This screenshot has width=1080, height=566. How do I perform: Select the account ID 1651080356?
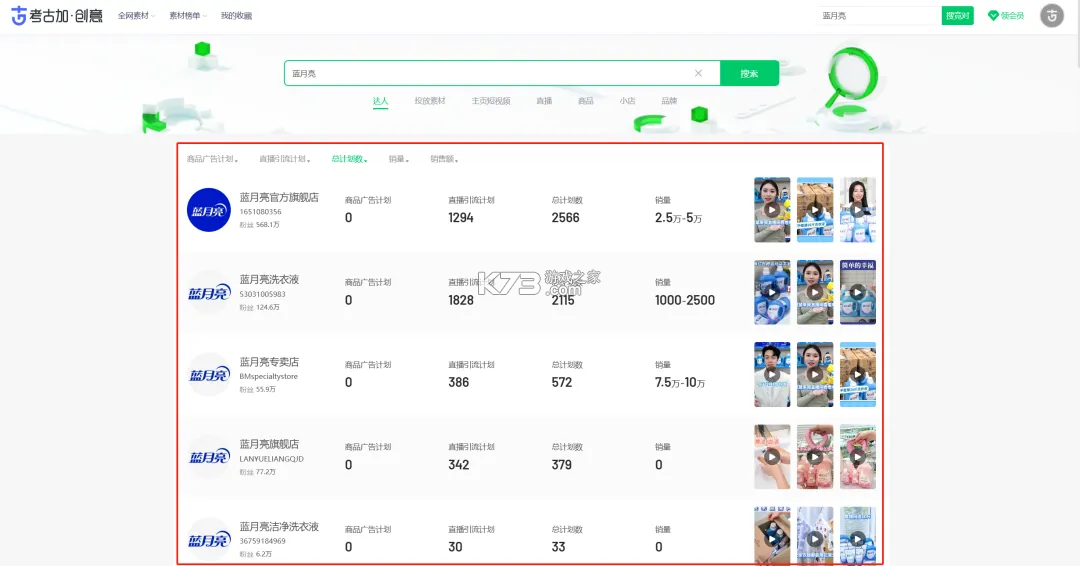coord(260,211)
